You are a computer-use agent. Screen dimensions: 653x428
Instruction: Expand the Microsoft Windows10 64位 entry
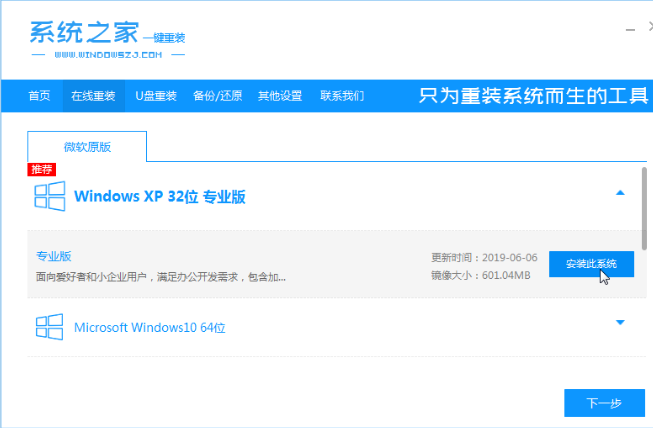620,322
